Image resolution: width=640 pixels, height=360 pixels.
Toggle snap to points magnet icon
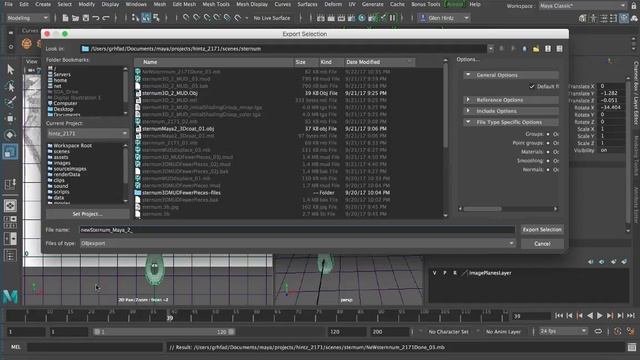pos(207,18)
